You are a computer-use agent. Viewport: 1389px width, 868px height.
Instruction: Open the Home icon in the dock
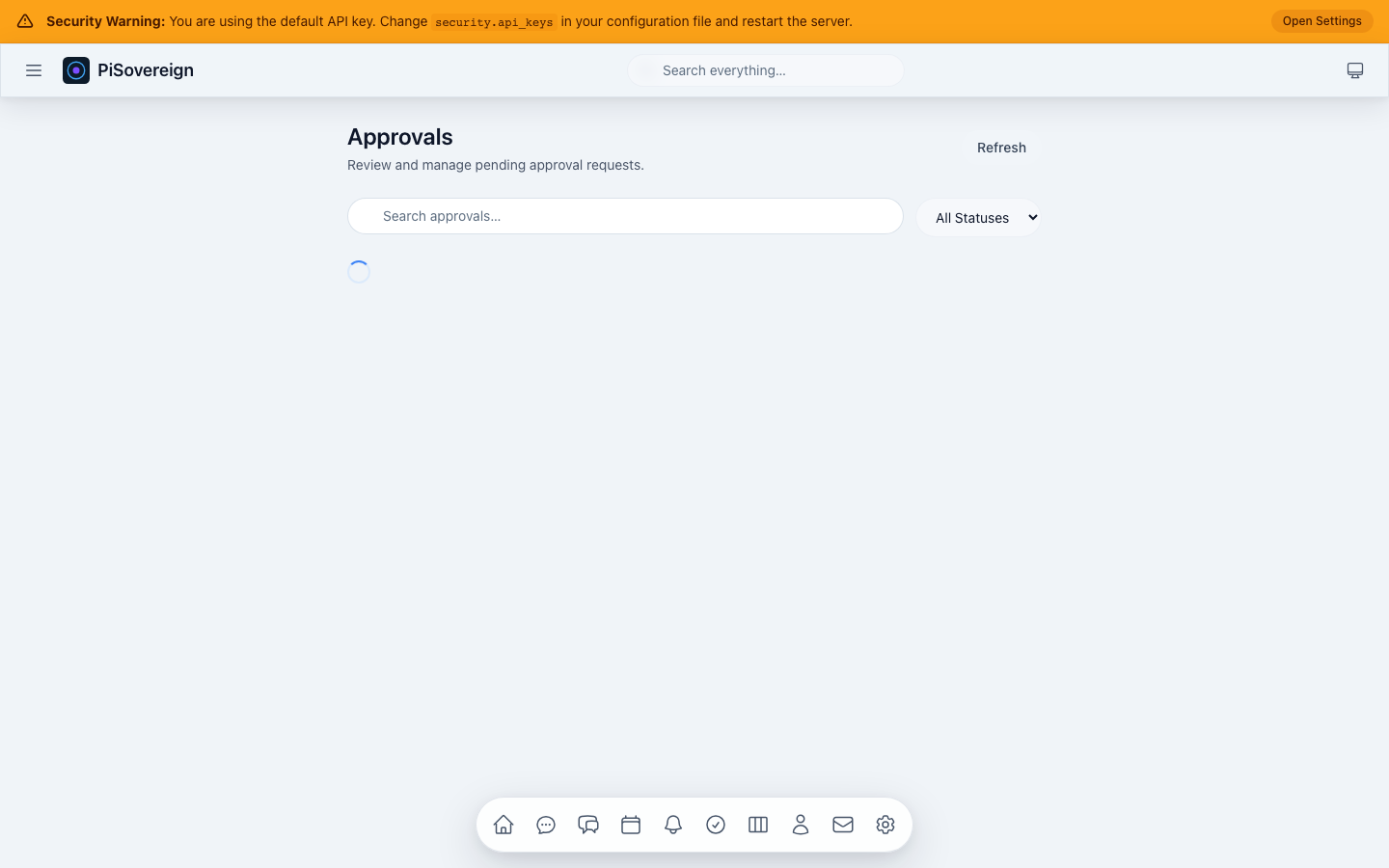pos(504,825)
